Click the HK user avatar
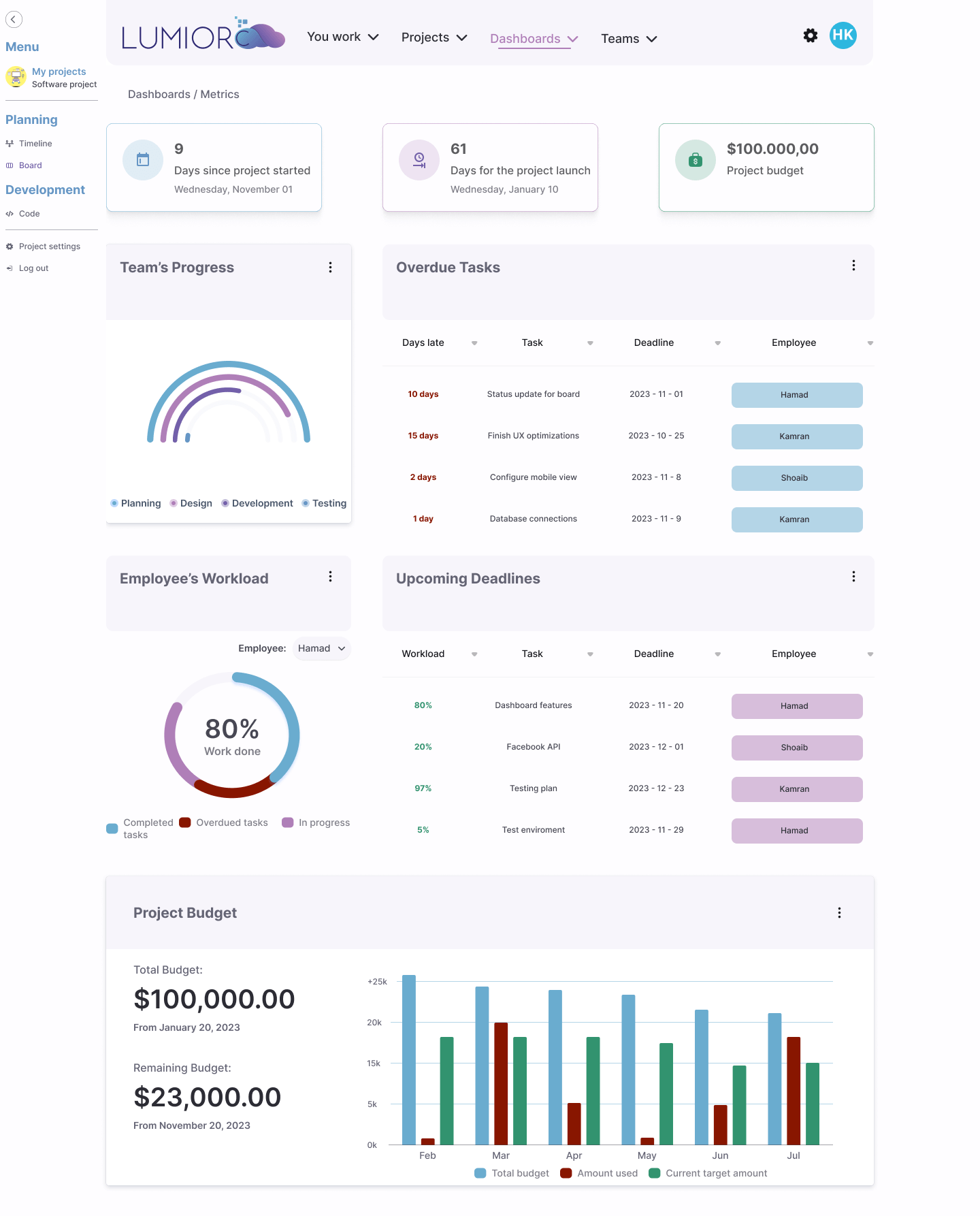This screenshot has height=1216, width=980. [x=843, y=35]
